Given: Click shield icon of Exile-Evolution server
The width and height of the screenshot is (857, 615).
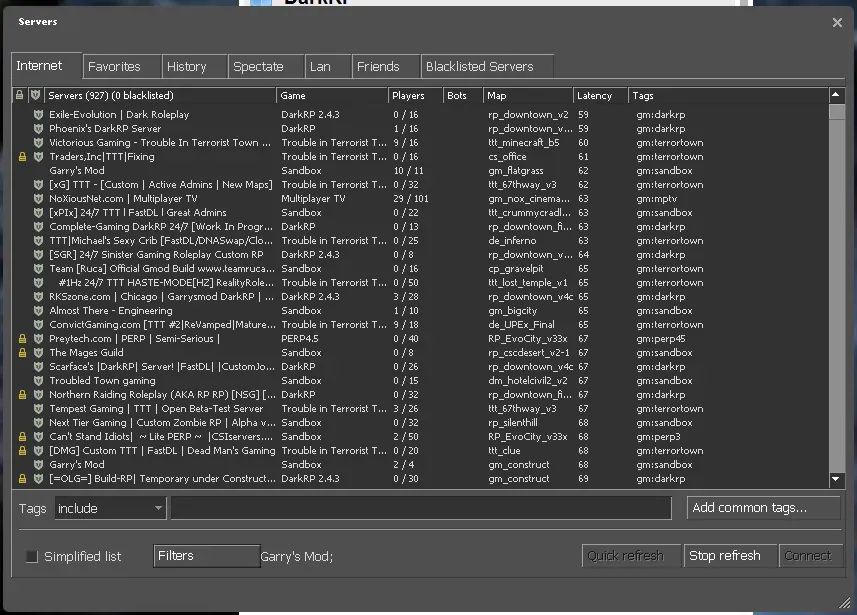Looking at the screenshot, I should (x=38, y=115).
